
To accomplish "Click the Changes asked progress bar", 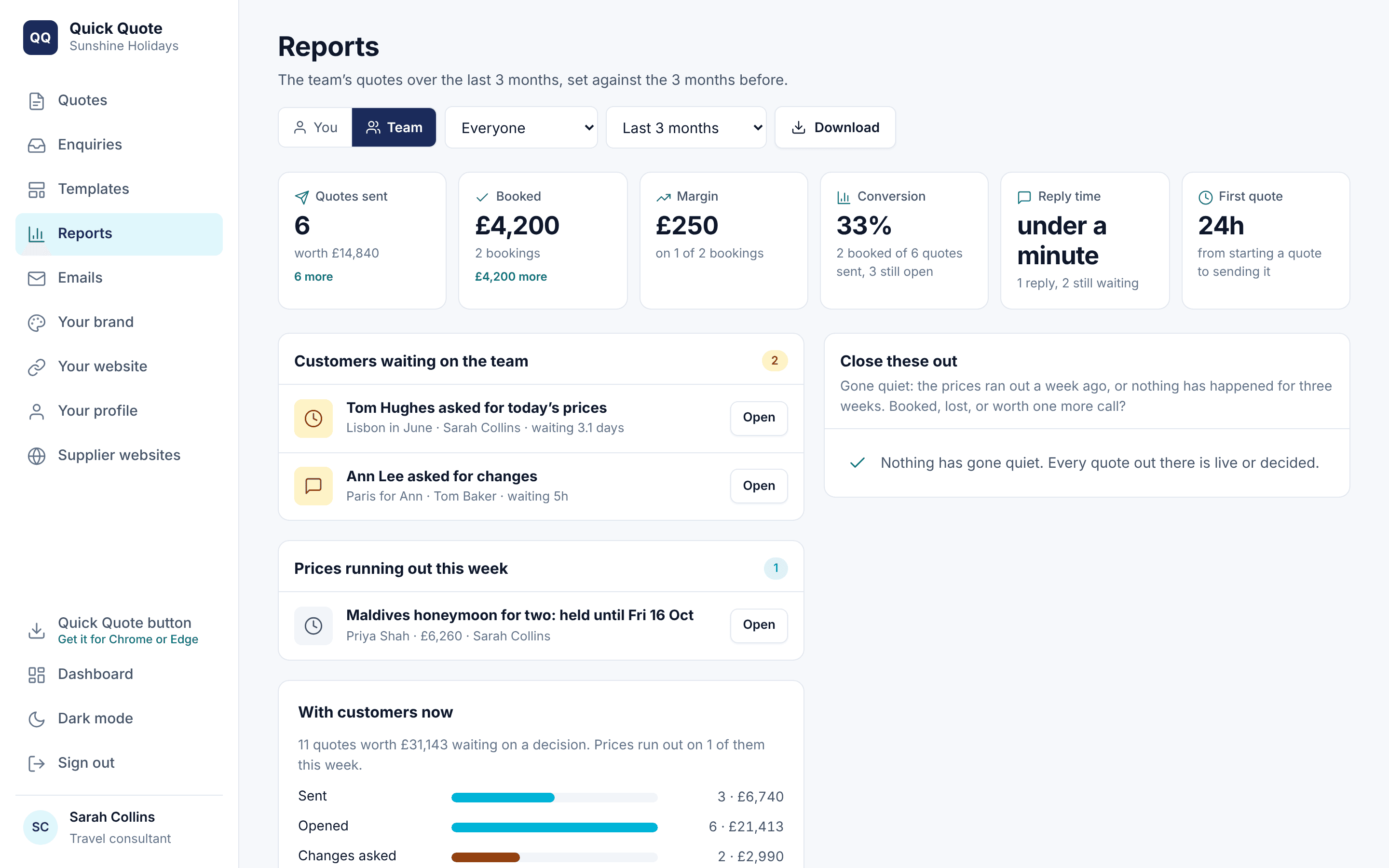I will [555, 857].
